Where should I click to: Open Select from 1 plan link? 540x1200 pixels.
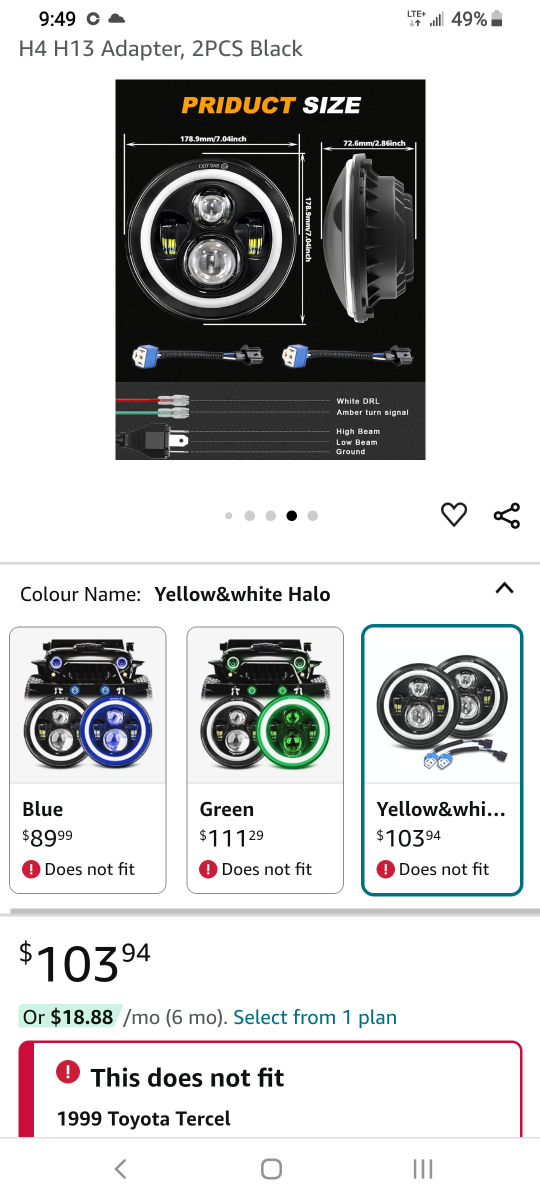click(315, 1017)
